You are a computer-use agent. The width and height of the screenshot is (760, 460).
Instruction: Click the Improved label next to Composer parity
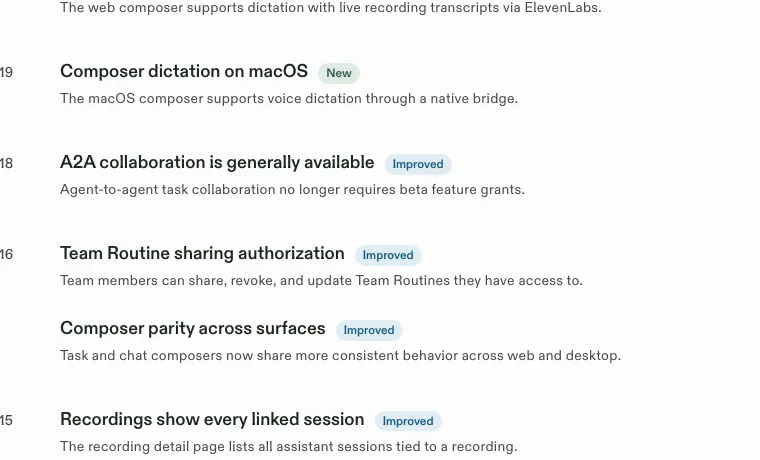[x=369, y=330]
